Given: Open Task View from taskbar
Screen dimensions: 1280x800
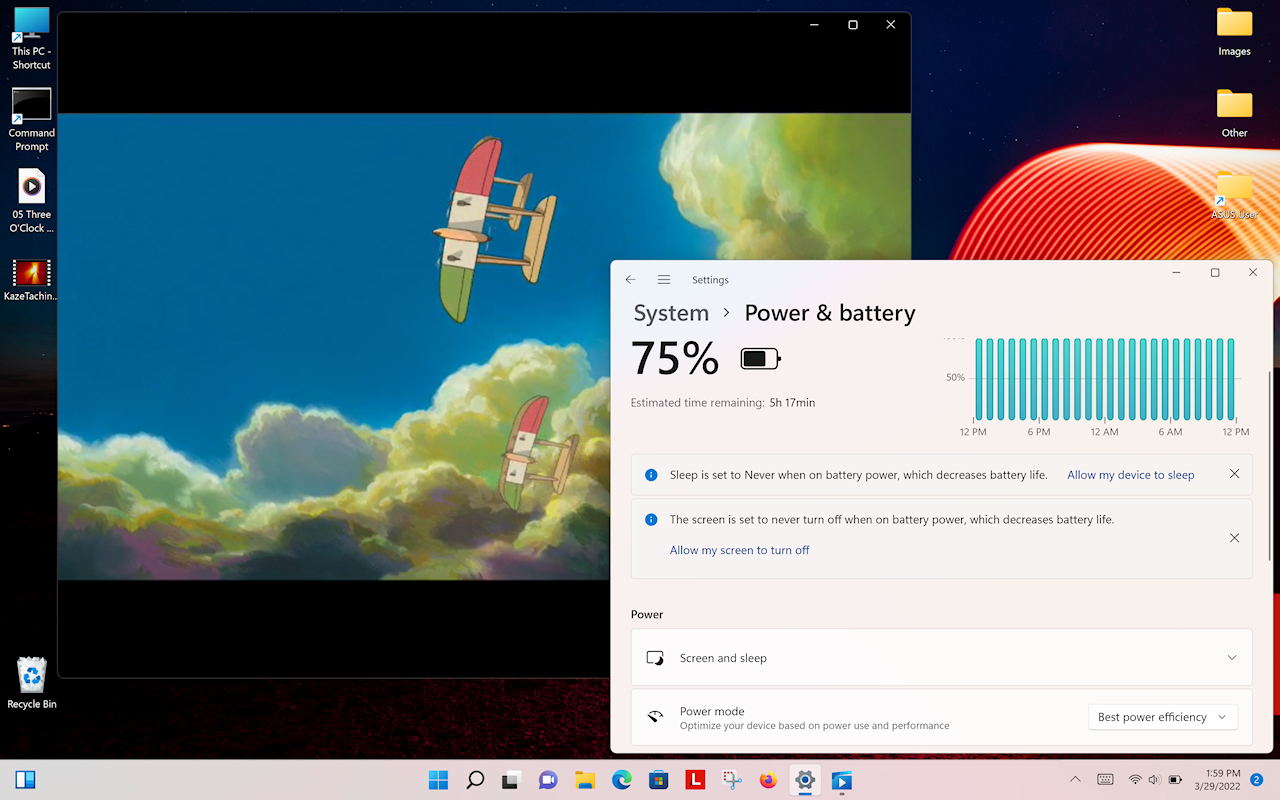Looking at the screenshot, I should [512, 780].
